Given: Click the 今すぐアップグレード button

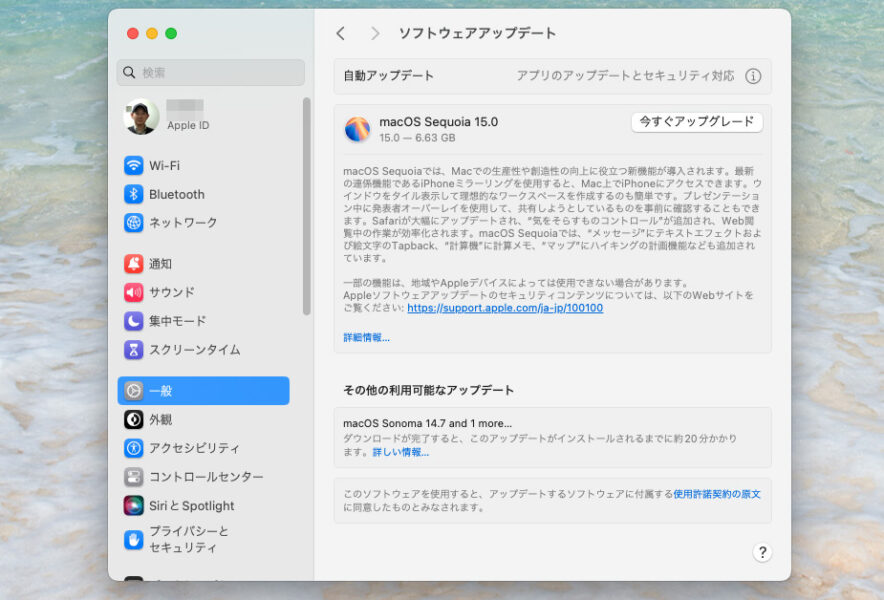Looking at the screenshot, I should (697, 122).
